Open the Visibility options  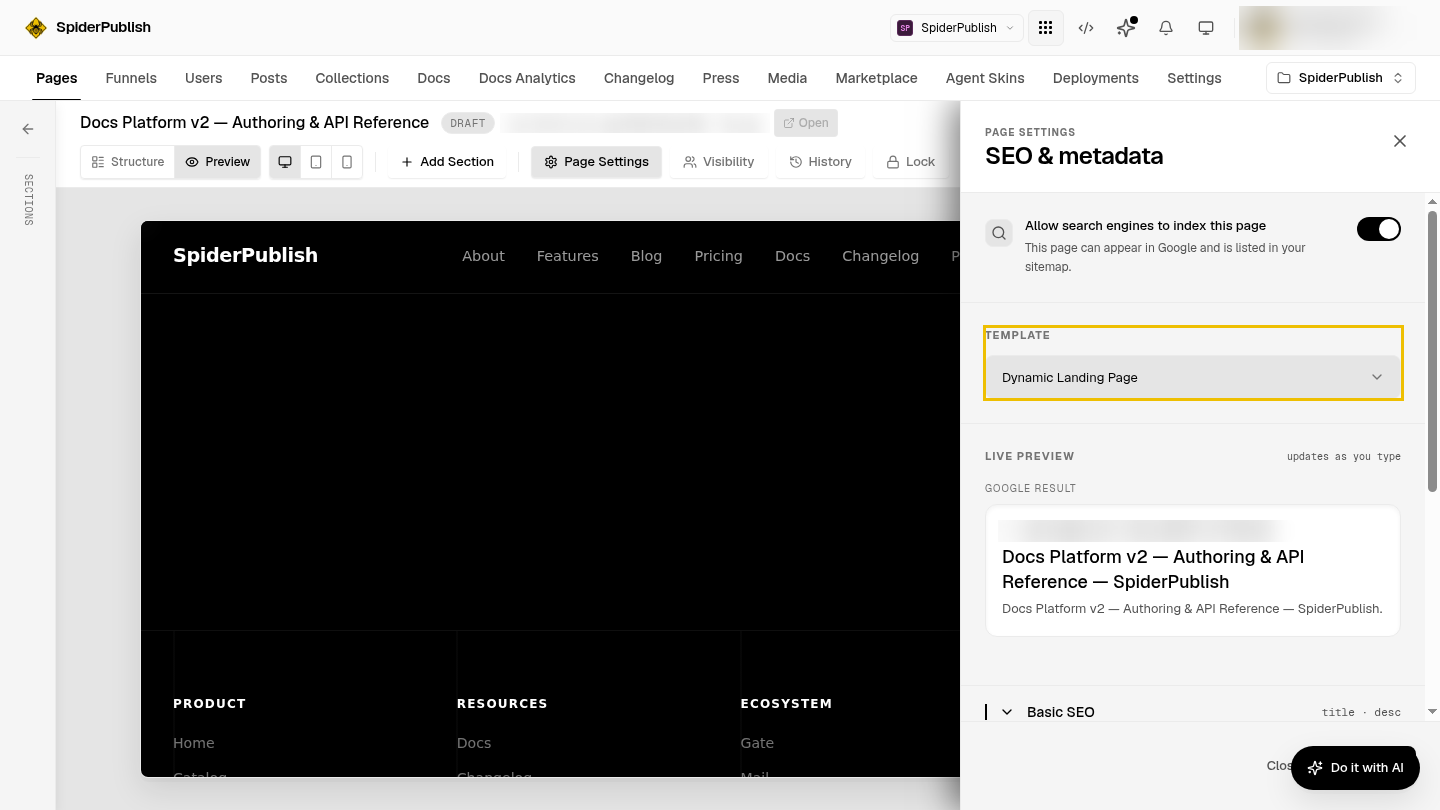tap(719, 162)
